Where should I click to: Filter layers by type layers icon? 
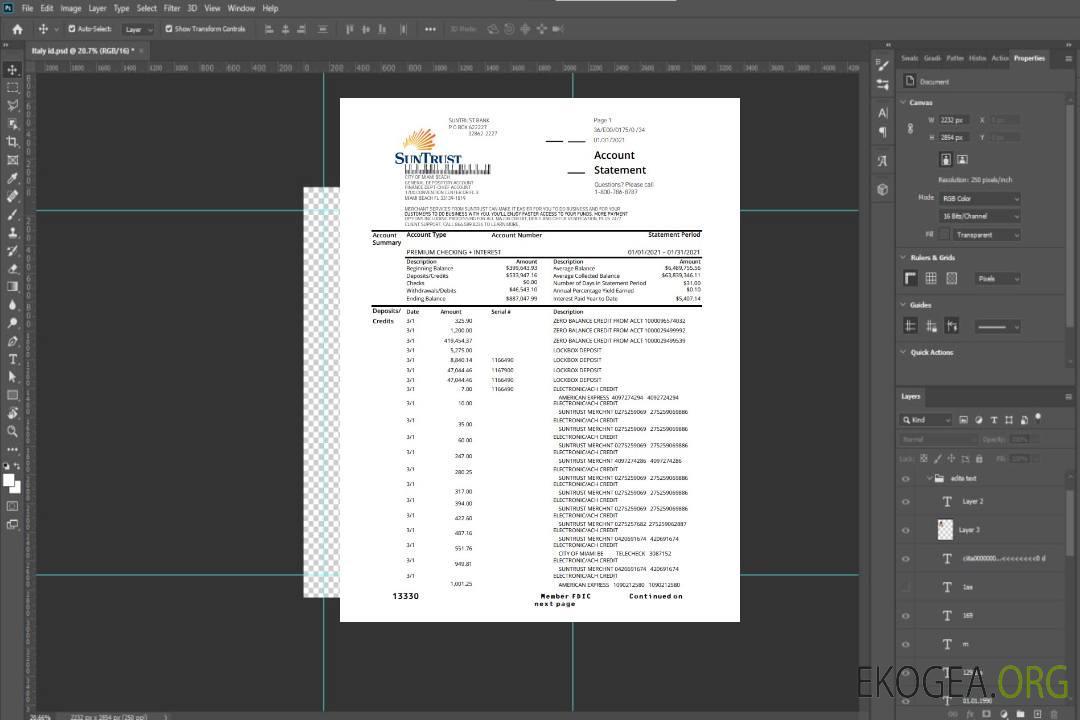(x=993, y=420)
